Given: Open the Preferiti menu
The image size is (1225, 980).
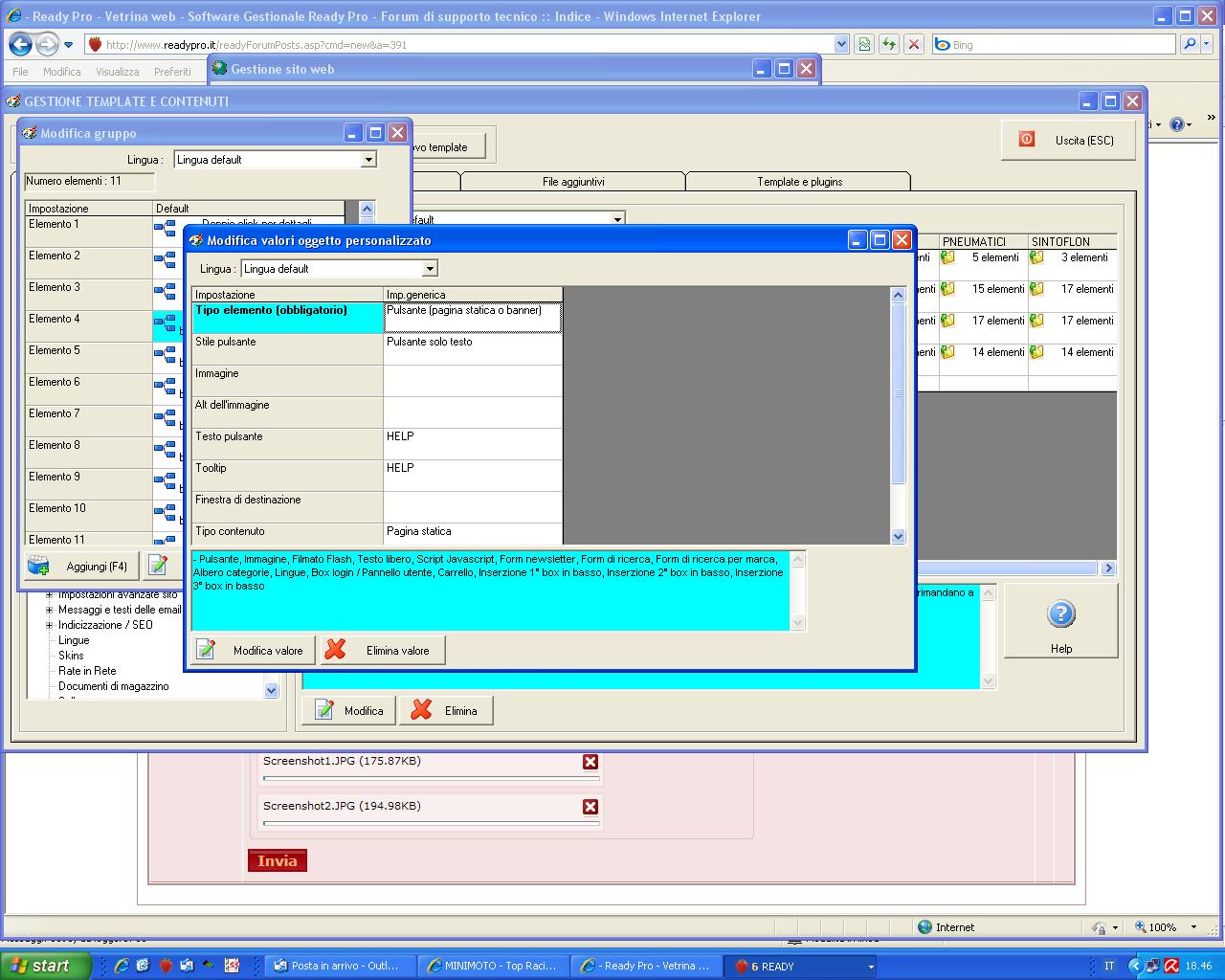Looking at the screenshot, I should coord(172,72).
